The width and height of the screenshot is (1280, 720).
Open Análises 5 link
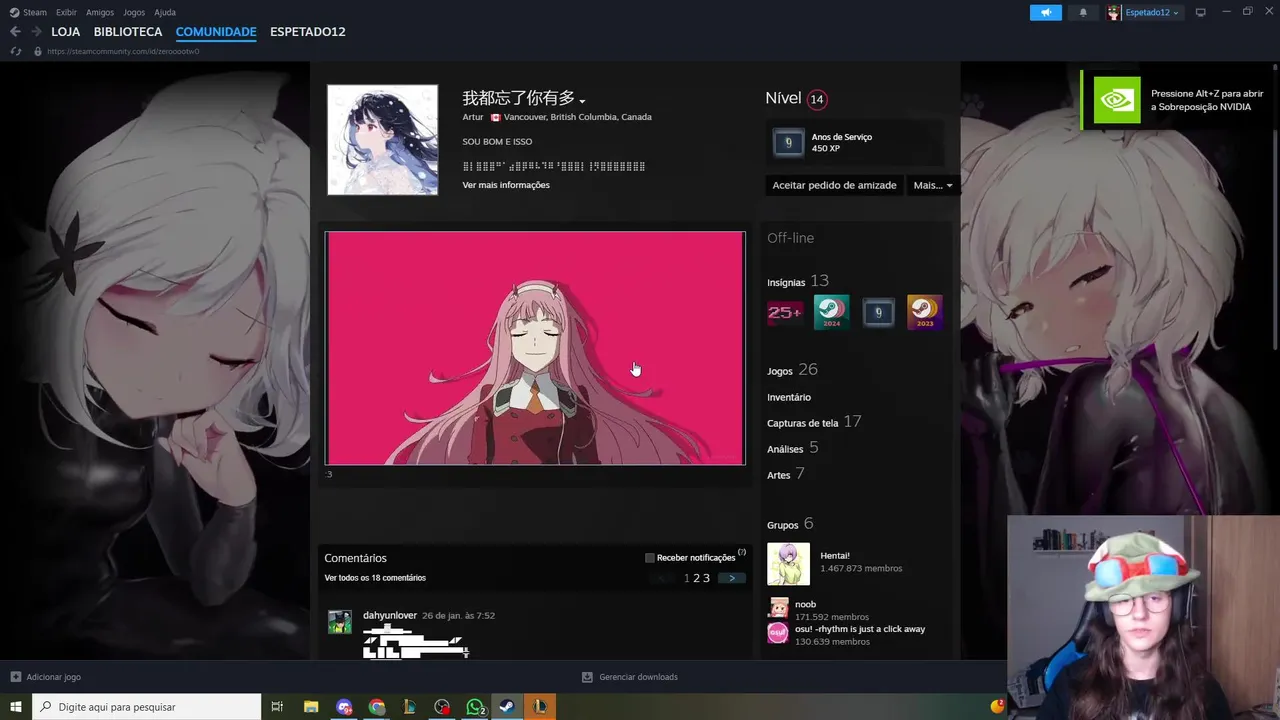tap(793, 448)
